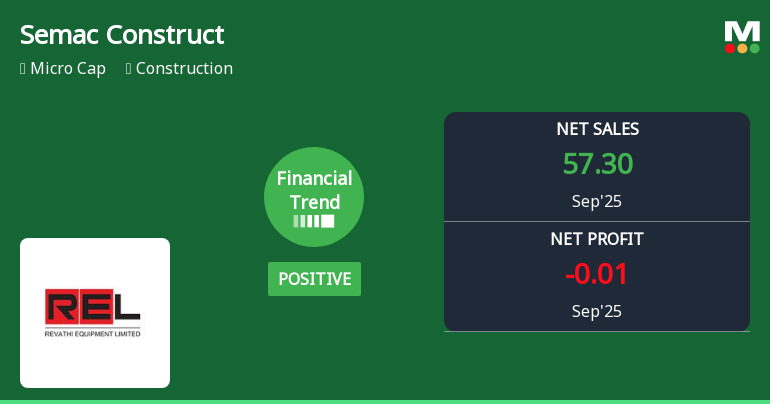This screenshot has width=770, height=404.
Task: Click the NET SALES heading
Action: (597, 129)
